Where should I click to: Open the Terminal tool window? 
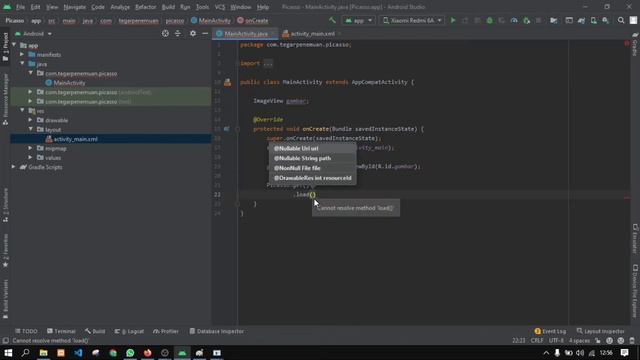(61, 331)
